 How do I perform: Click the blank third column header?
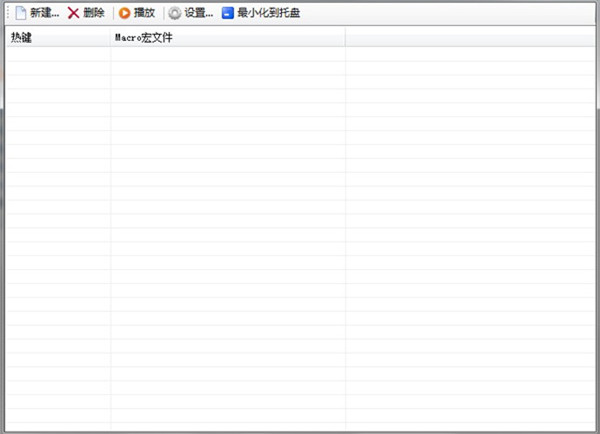click(x=470, y=38)
